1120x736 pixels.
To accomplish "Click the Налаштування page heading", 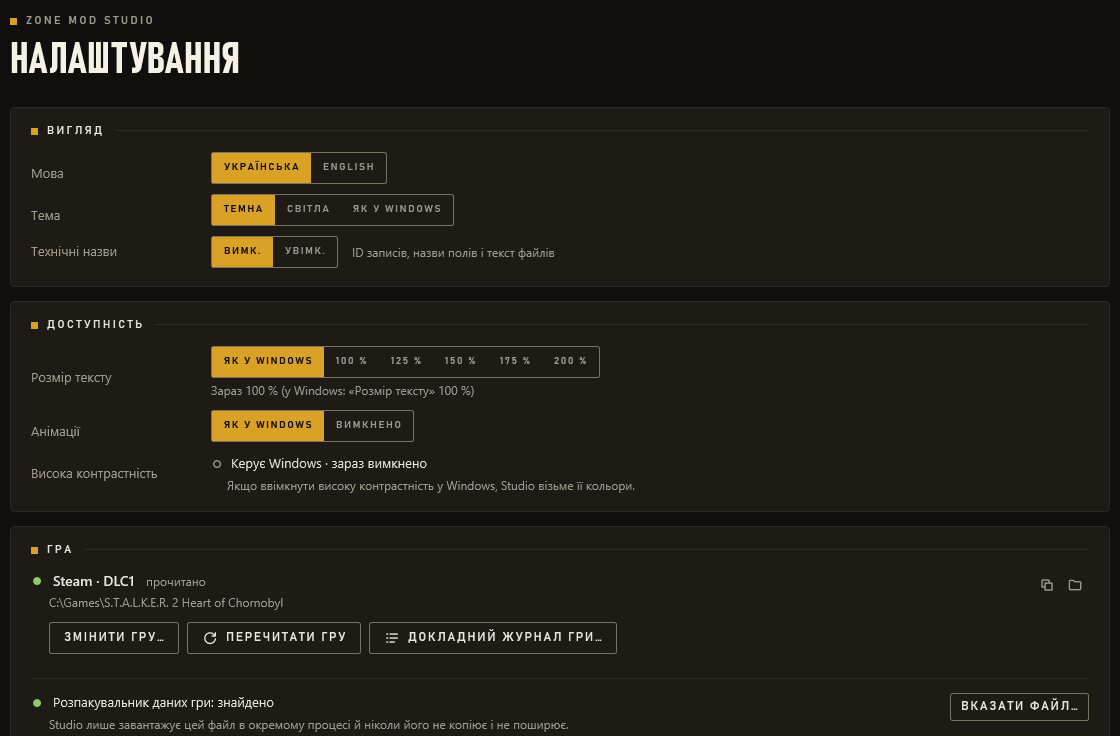I will point(125,58).
